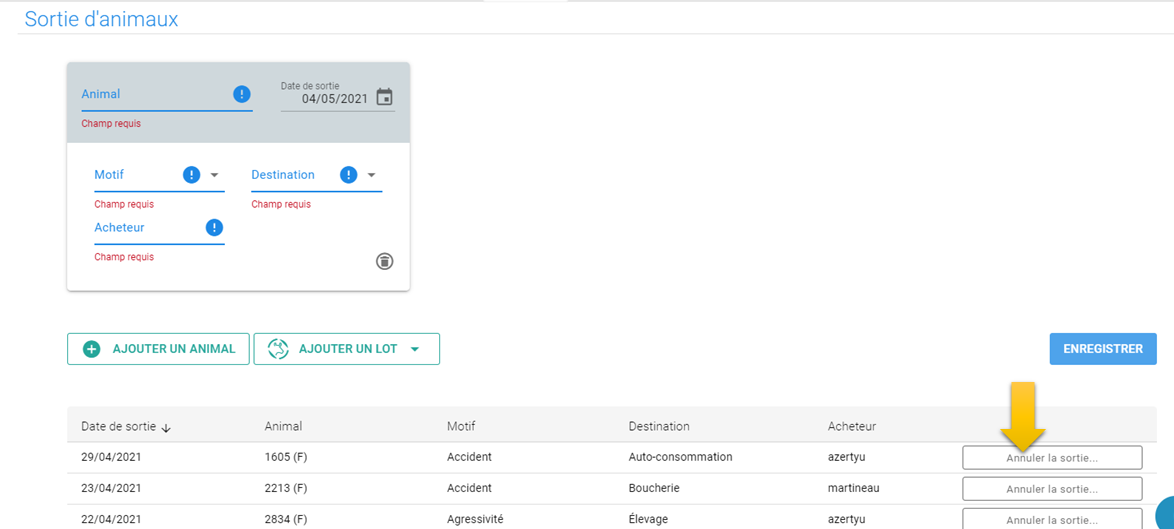Expand the Motif dropdown arrow
This screenshot has width=1174, height=529.
[214, 175]
